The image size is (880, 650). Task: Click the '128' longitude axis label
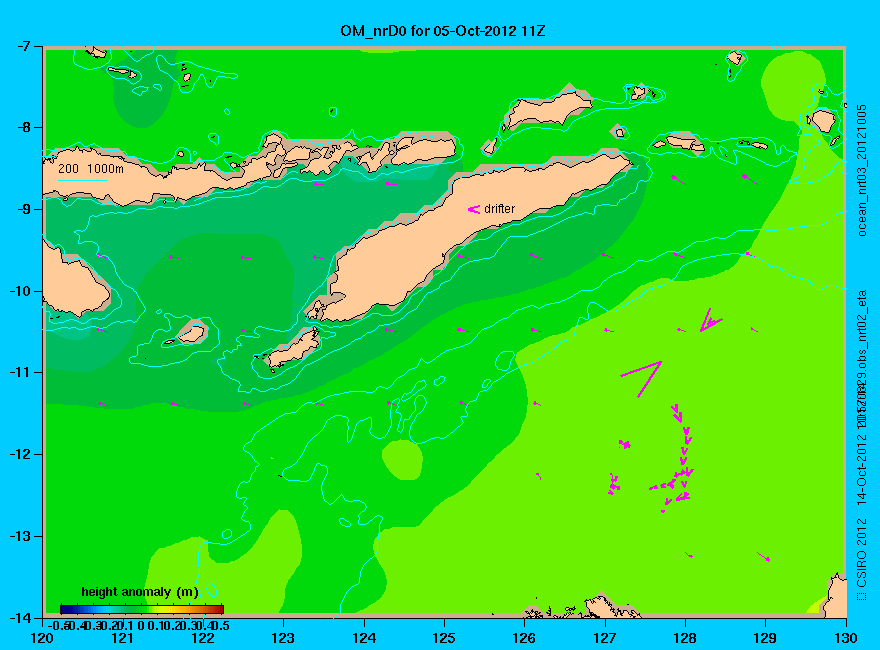tap(685, 638)
